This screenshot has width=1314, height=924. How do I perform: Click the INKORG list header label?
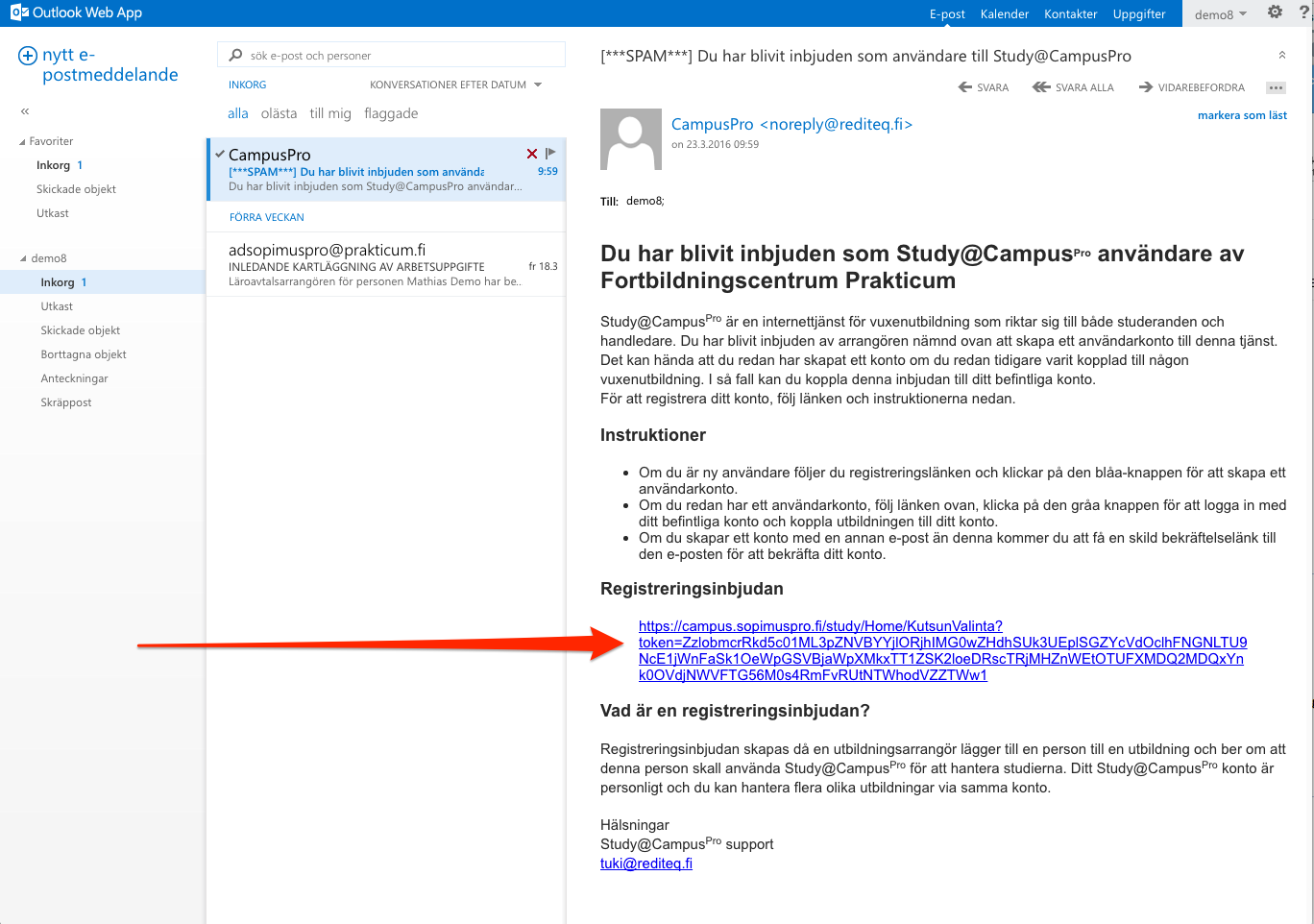coord(247,85)
